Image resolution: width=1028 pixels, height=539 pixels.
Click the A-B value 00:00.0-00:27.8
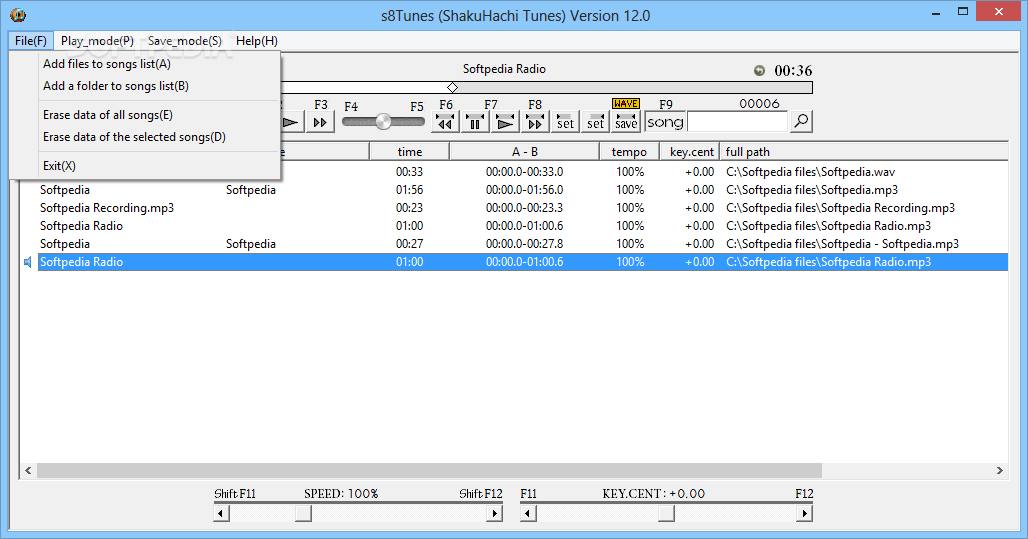coord(524,244)
